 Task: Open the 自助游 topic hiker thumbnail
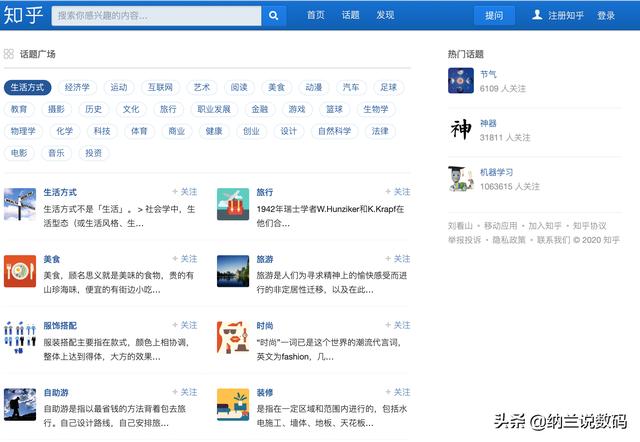(x=20, y=404)
